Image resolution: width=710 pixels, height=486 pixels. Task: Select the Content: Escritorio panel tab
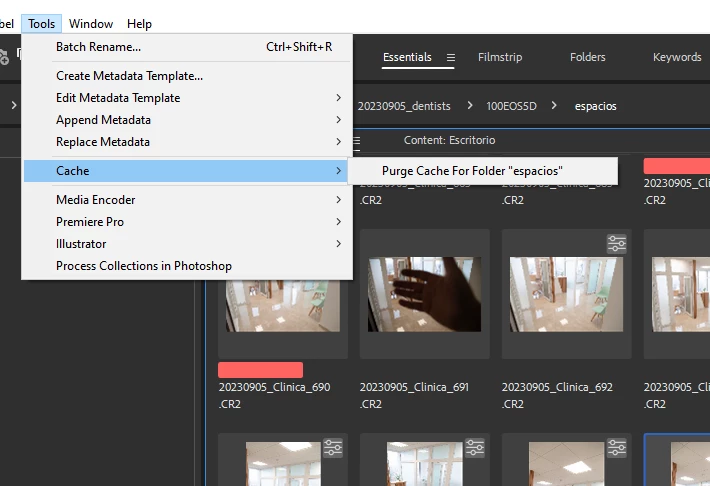[x=449, y=140]
